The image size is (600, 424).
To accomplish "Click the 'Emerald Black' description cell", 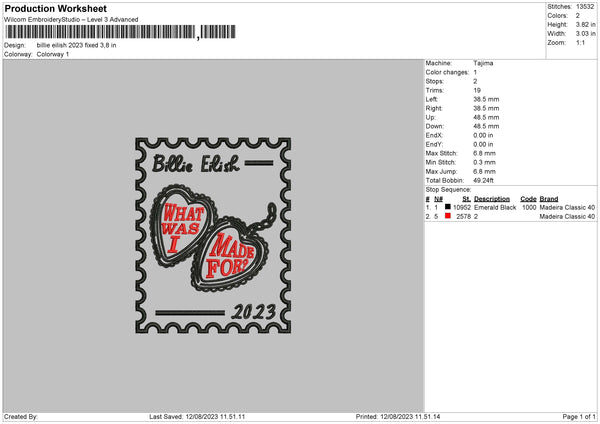I will pos(495,207).
